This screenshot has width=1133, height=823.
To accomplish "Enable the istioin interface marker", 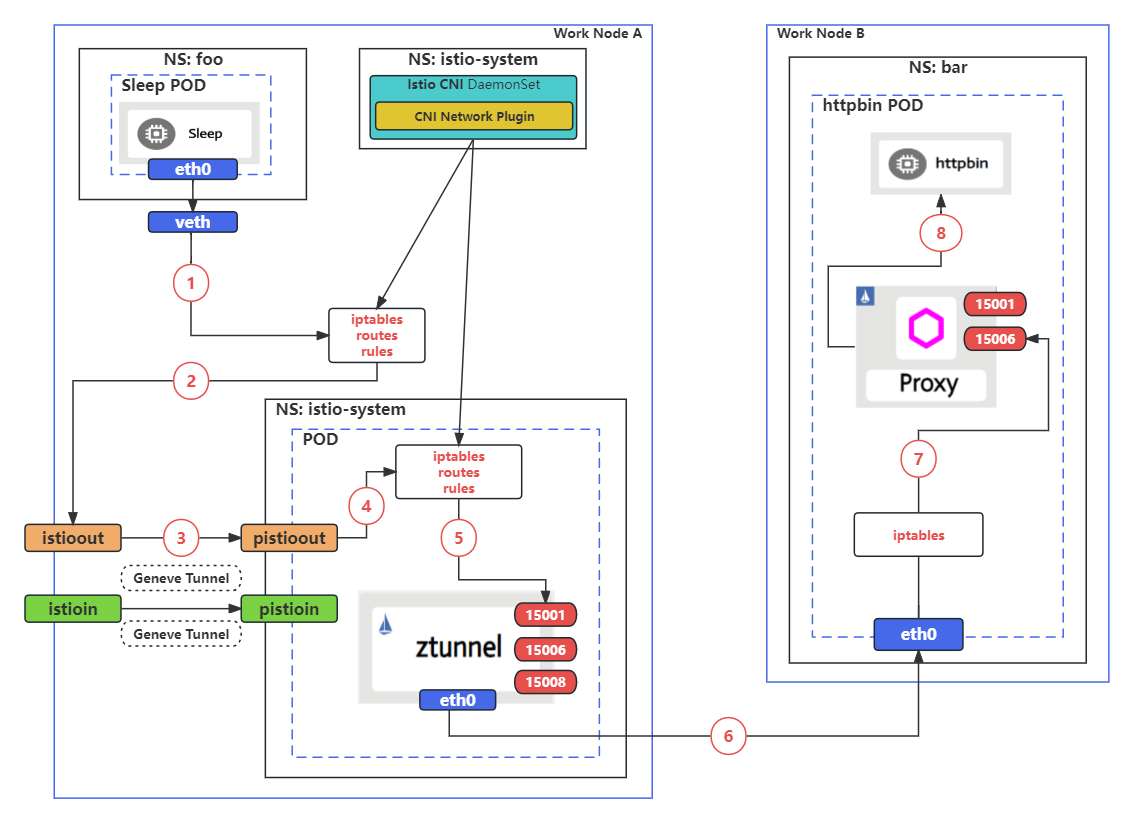I will (x=72, y=608).
